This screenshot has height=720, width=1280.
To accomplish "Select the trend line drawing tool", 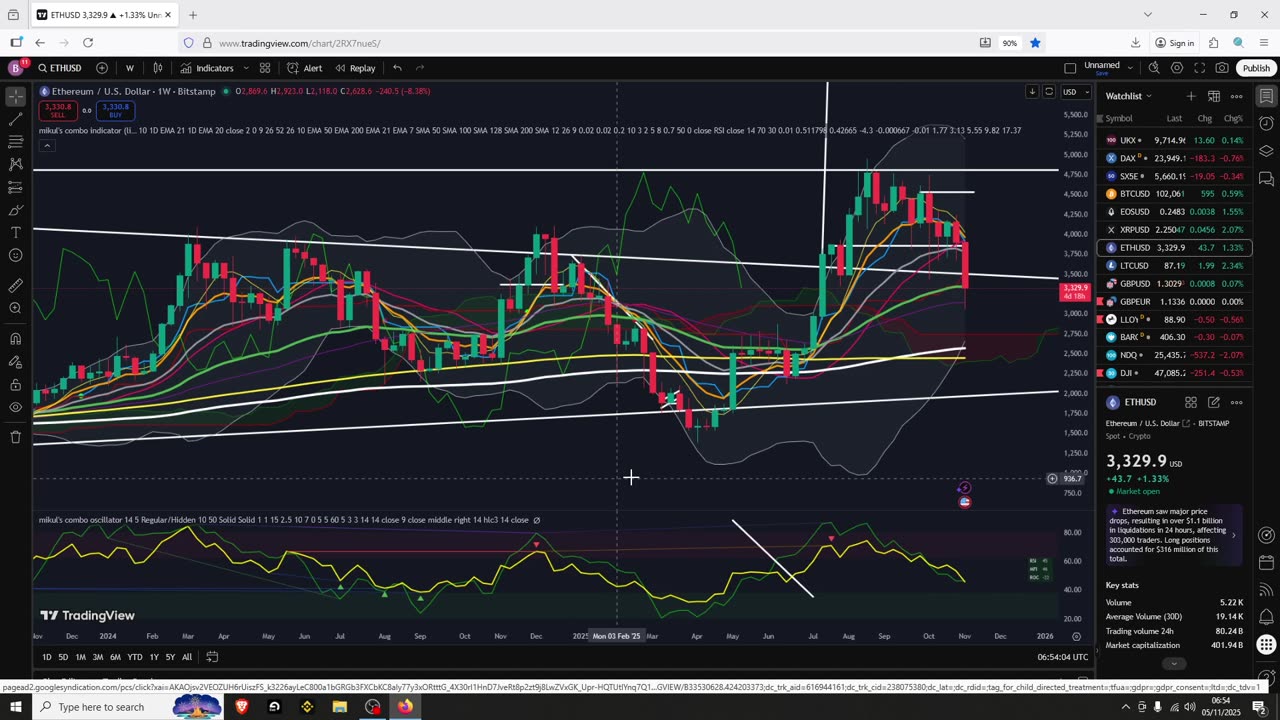I will pyautogui.click(x=15, y=119).
